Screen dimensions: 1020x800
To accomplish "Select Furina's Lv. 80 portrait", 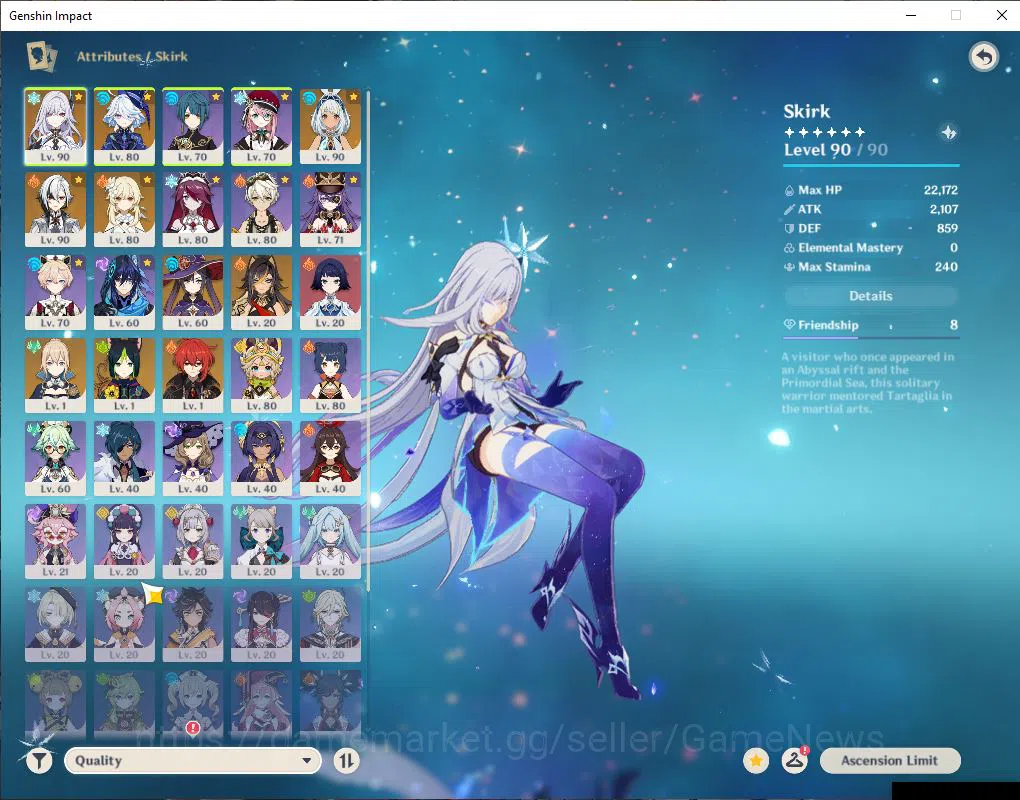I will (124, 126).
